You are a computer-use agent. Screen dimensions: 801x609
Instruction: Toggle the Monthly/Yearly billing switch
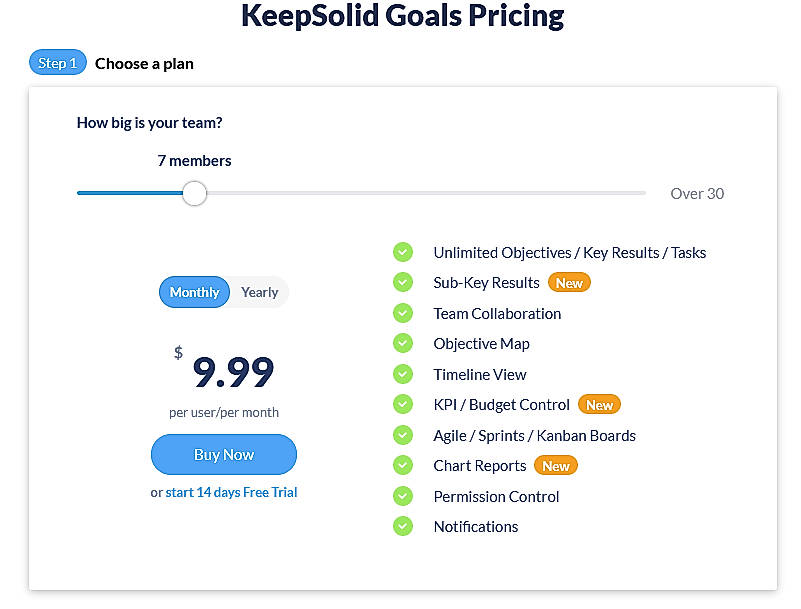pyautogui.click(x=223, y=292)
